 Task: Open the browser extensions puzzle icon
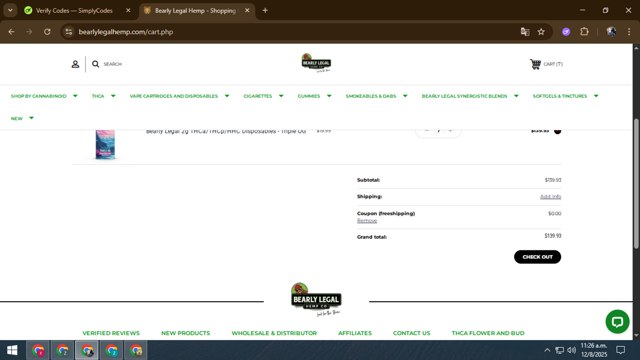tap(584, 32)
